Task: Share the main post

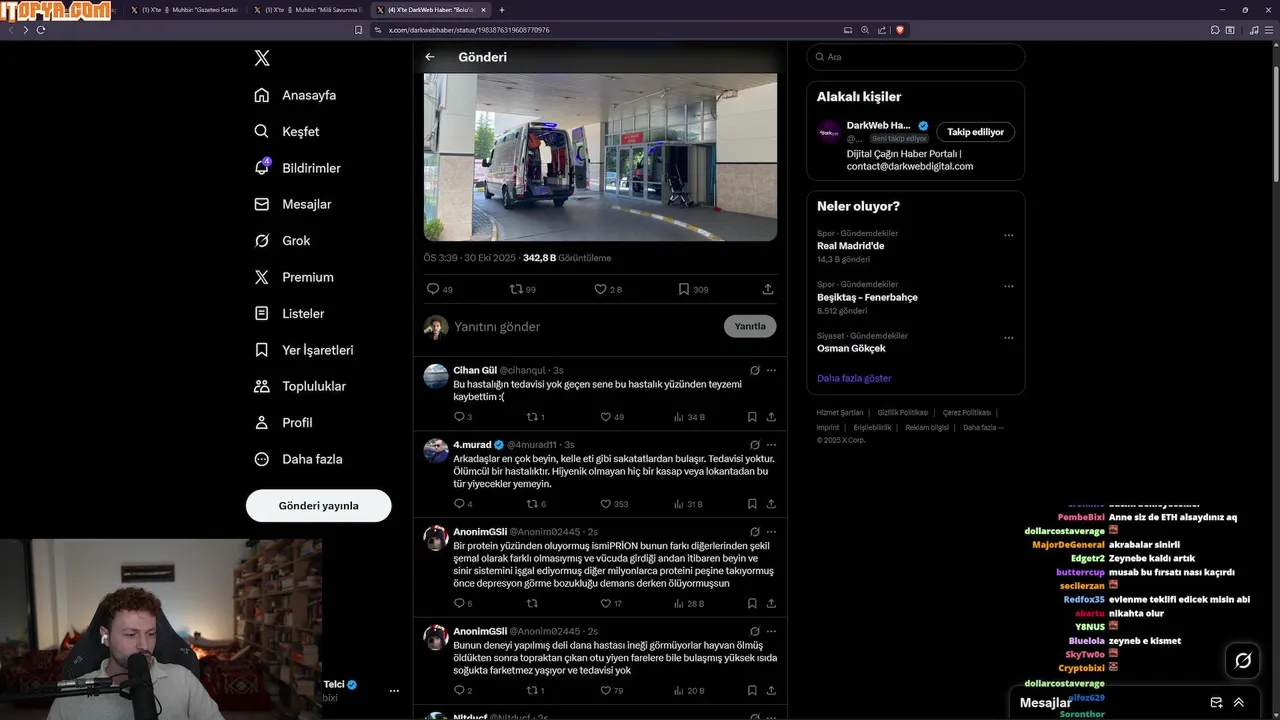Action: tap(768, 289)
